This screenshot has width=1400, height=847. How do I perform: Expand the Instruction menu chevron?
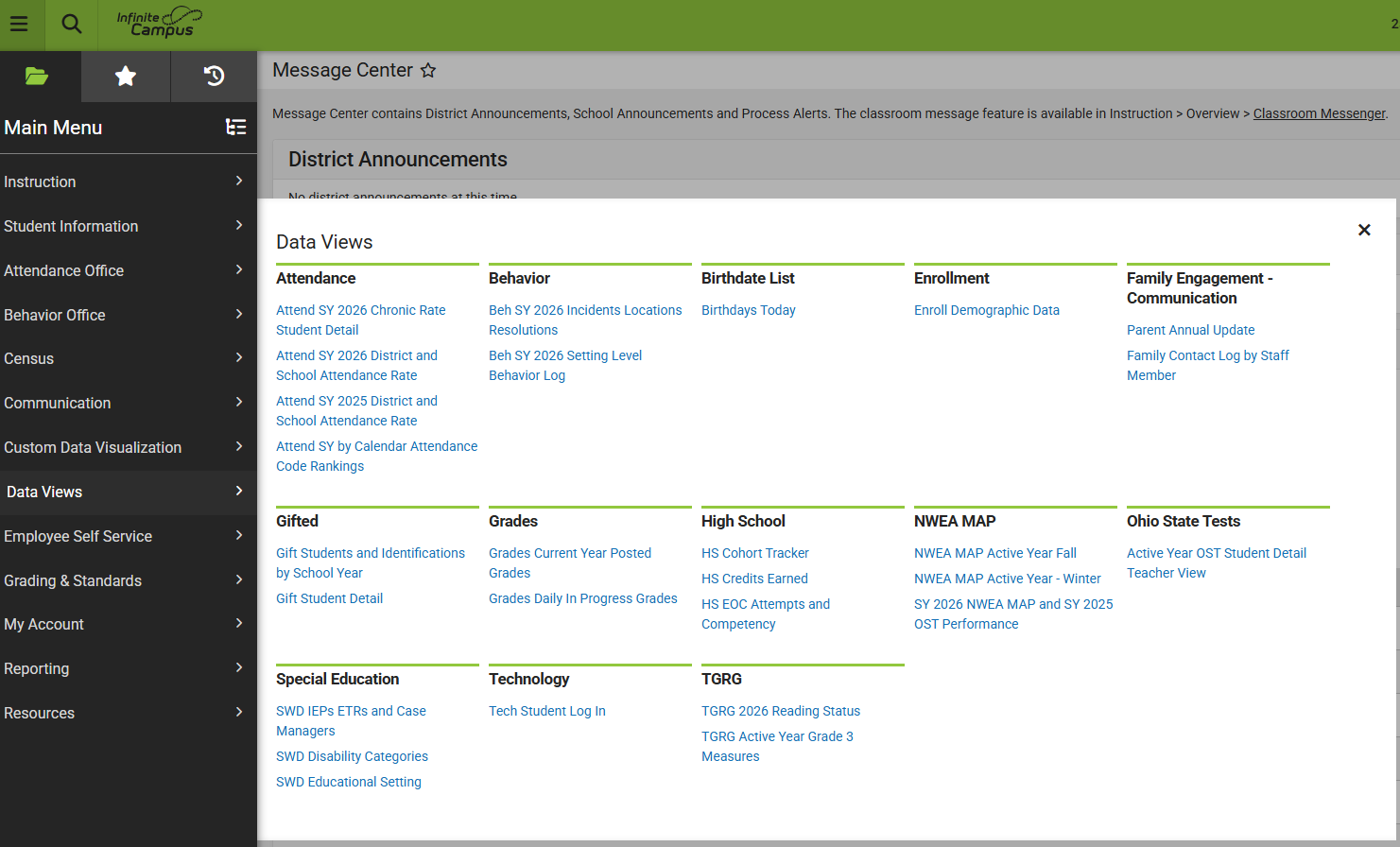(239, 181)
